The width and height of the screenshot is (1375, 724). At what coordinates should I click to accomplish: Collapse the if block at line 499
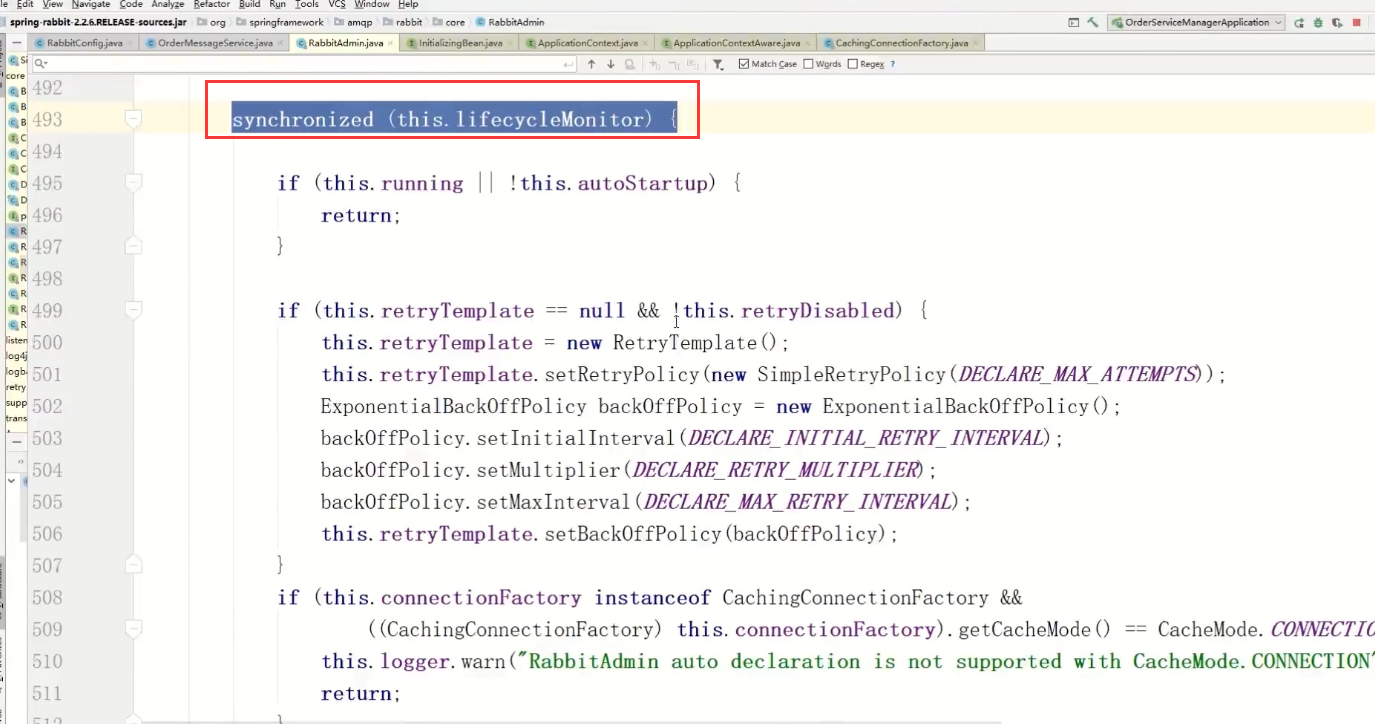[x=133, y=311]
